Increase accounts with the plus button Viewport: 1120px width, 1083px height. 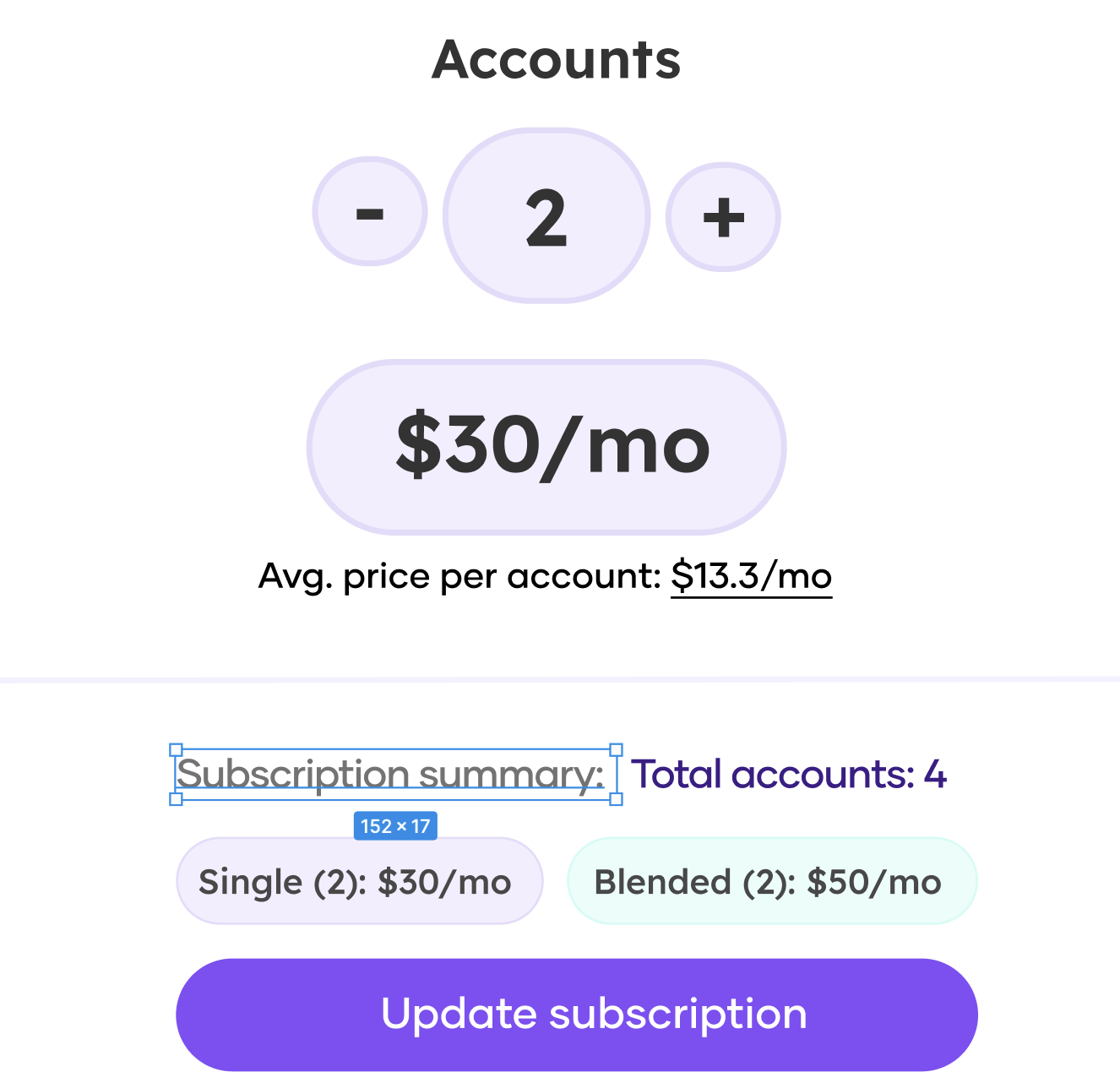pos(723,216)
